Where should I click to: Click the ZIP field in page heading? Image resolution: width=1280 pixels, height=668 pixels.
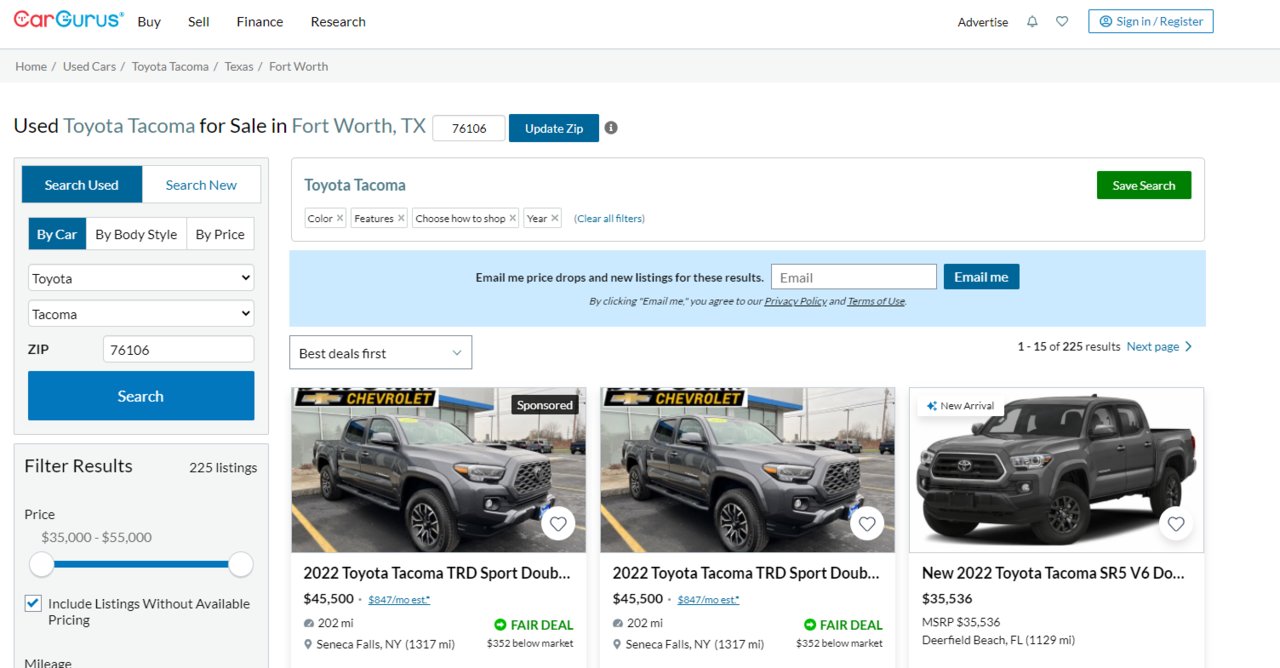(x=469, y=128)
